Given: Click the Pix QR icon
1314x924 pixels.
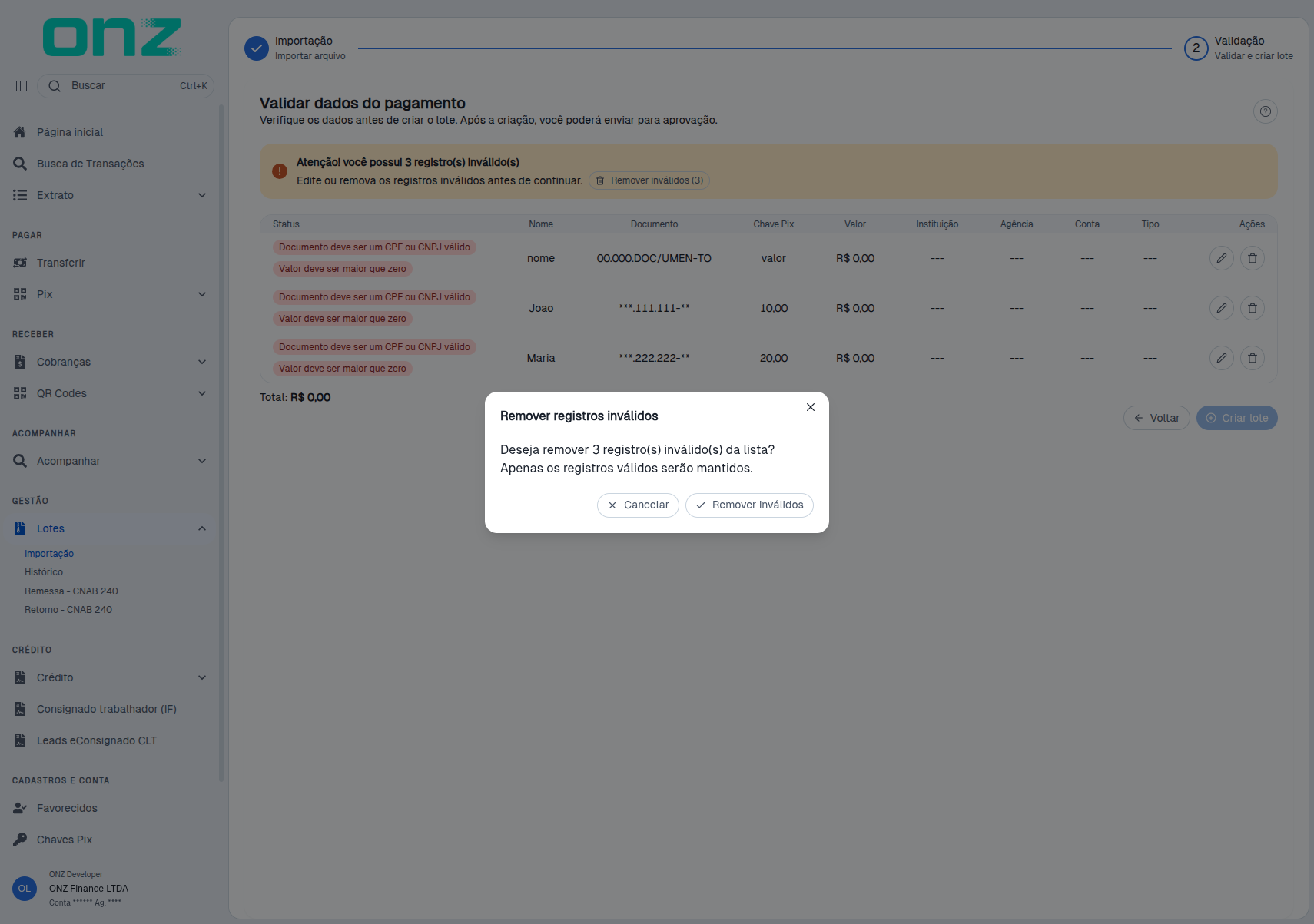Looking at the screenshot, I should [x=20, y=294].
